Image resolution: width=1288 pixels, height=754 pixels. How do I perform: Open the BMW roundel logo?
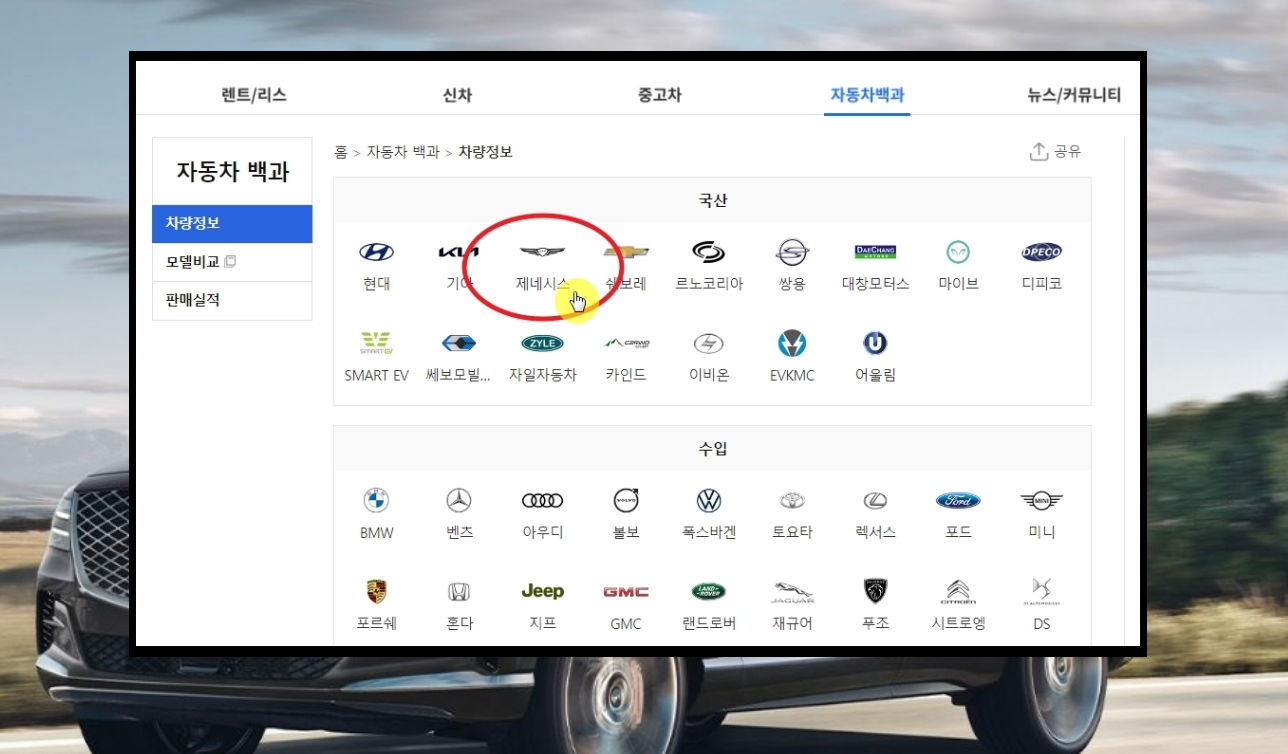coord(376,500)
